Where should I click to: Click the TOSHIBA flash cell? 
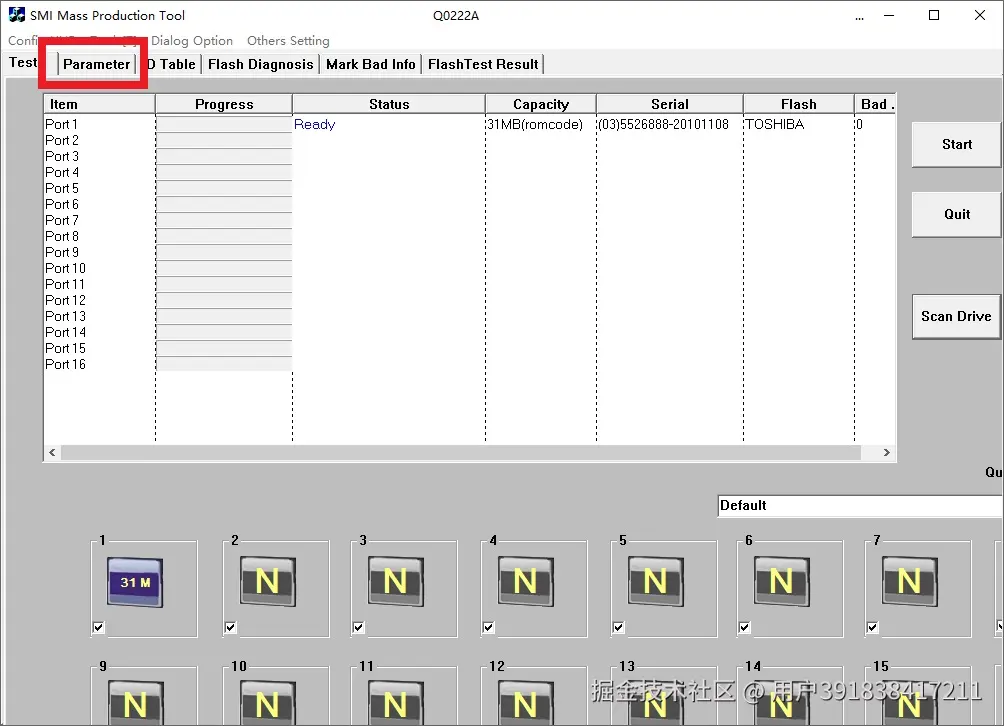point(775,124)
